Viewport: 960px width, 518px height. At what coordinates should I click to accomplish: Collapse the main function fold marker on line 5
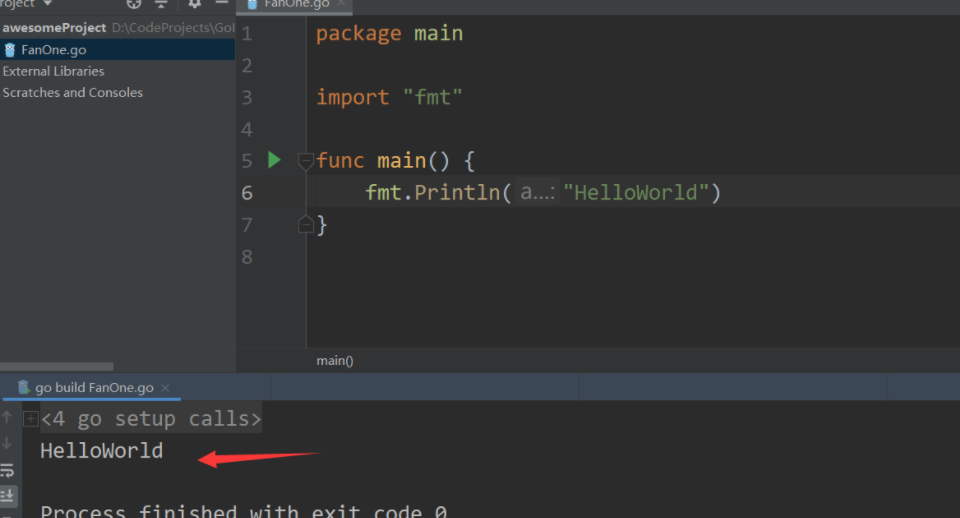[306, 161]
